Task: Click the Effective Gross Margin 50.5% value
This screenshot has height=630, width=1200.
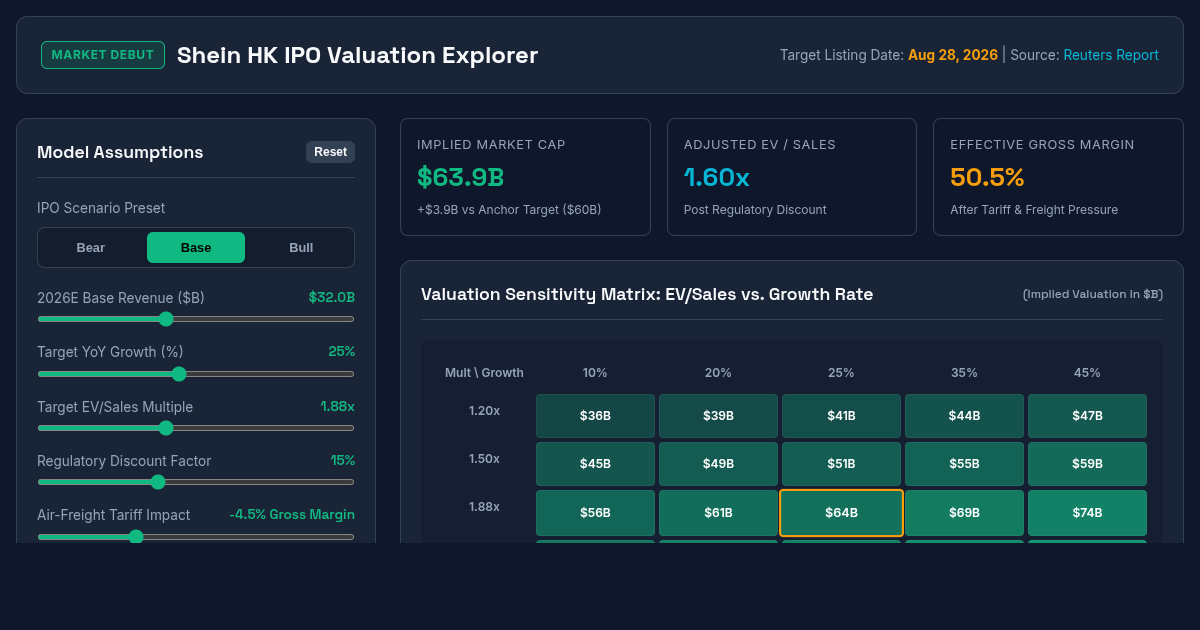Action: coord(987,178)
